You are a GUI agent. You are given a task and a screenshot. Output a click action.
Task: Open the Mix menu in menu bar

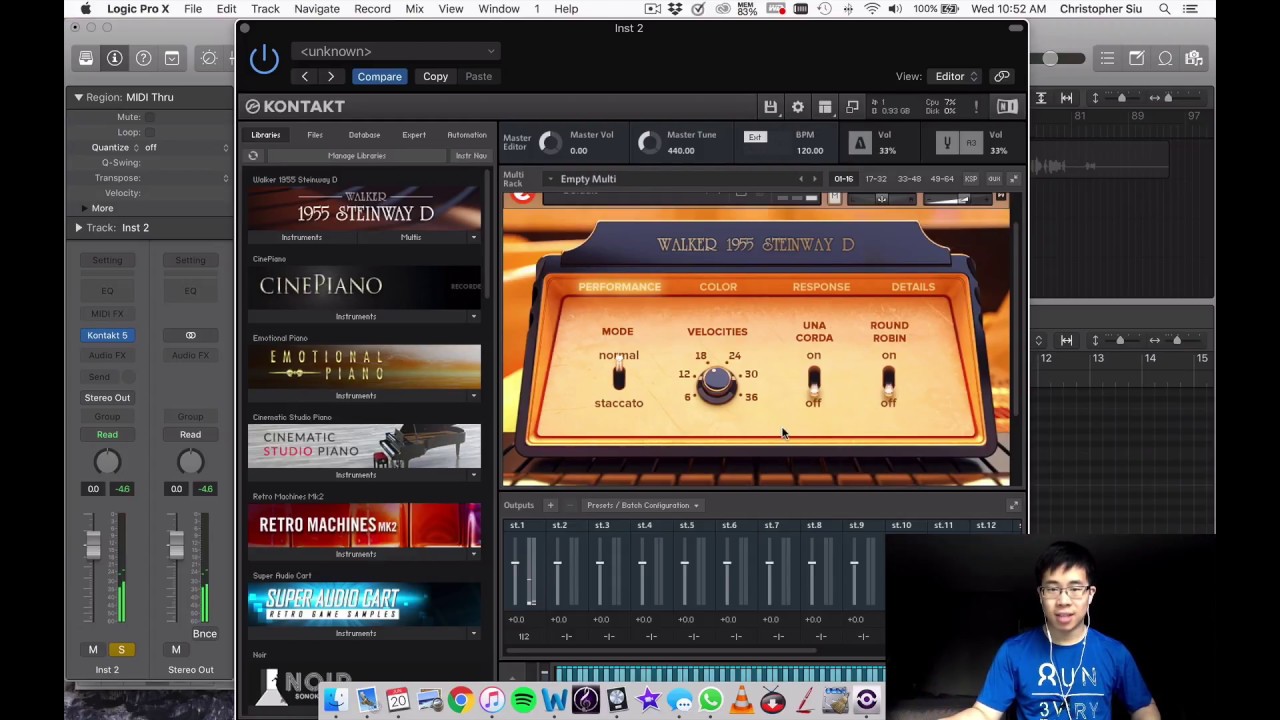point(414,9)
